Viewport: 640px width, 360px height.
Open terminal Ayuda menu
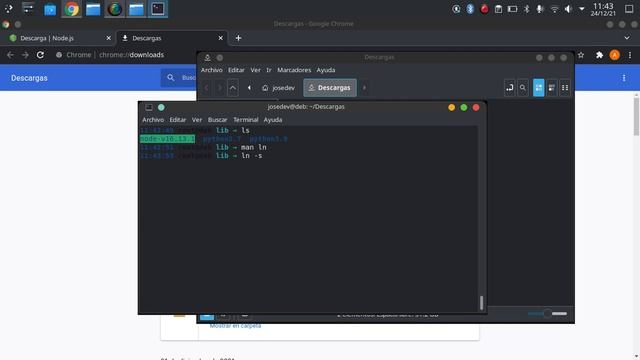pos(273,120)
